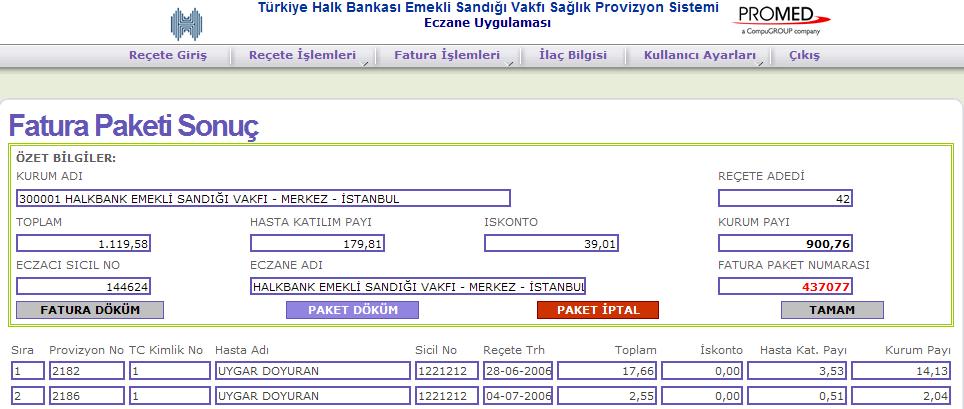Open the Kullanıcı Ayarları menu
This screenshot has width=964, height=409.
[700, 55]
